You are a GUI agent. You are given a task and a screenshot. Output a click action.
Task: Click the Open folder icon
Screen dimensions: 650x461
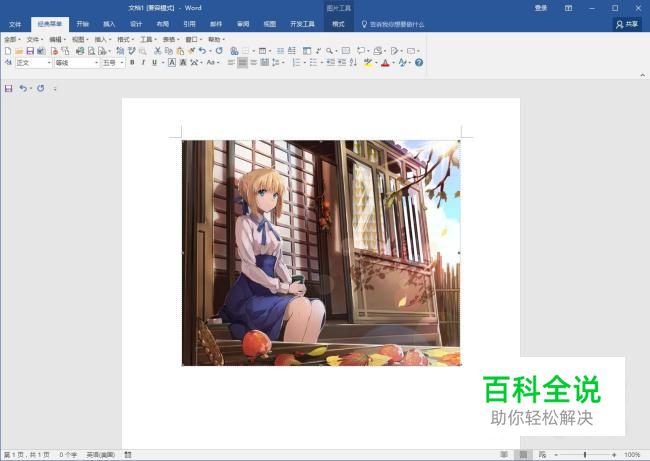pos(19,51)
